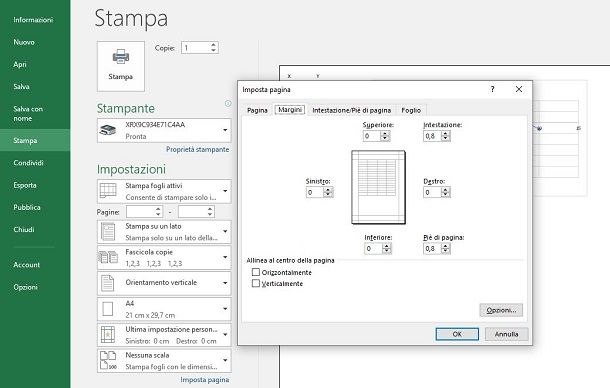The height and width of the screenshot is (388, 610).
Task: Decrease the Destro margin value
Action: coord(445,195)
